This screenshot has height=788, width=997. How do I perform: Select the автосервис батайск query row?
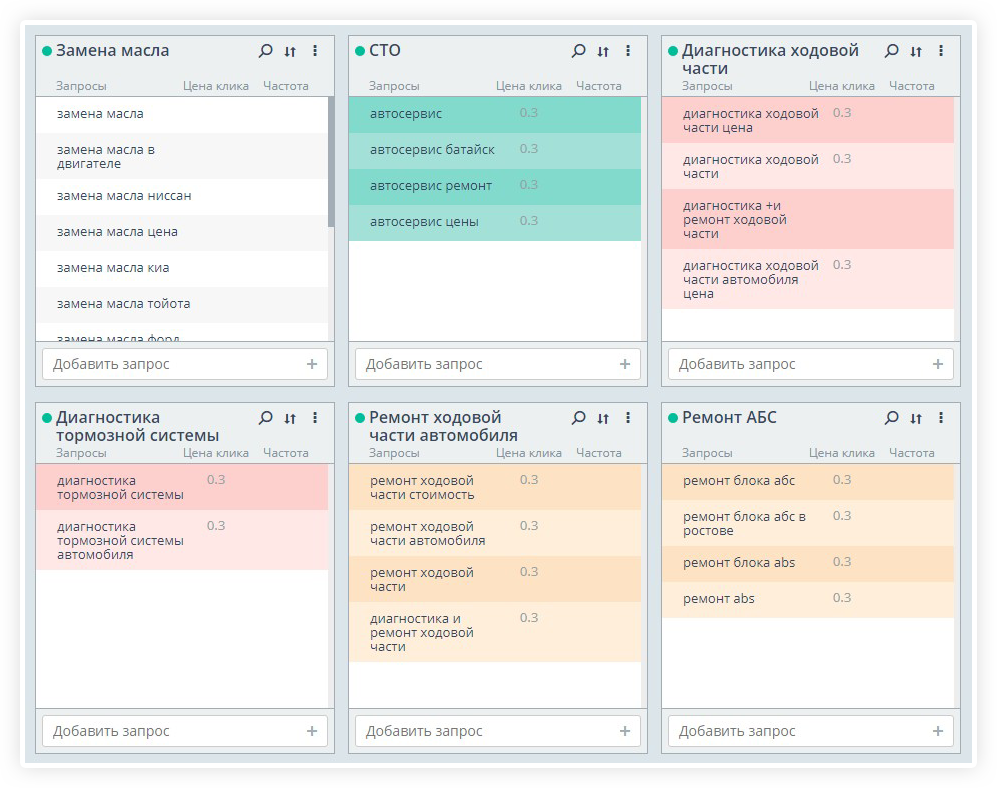[x=432, y=150]
